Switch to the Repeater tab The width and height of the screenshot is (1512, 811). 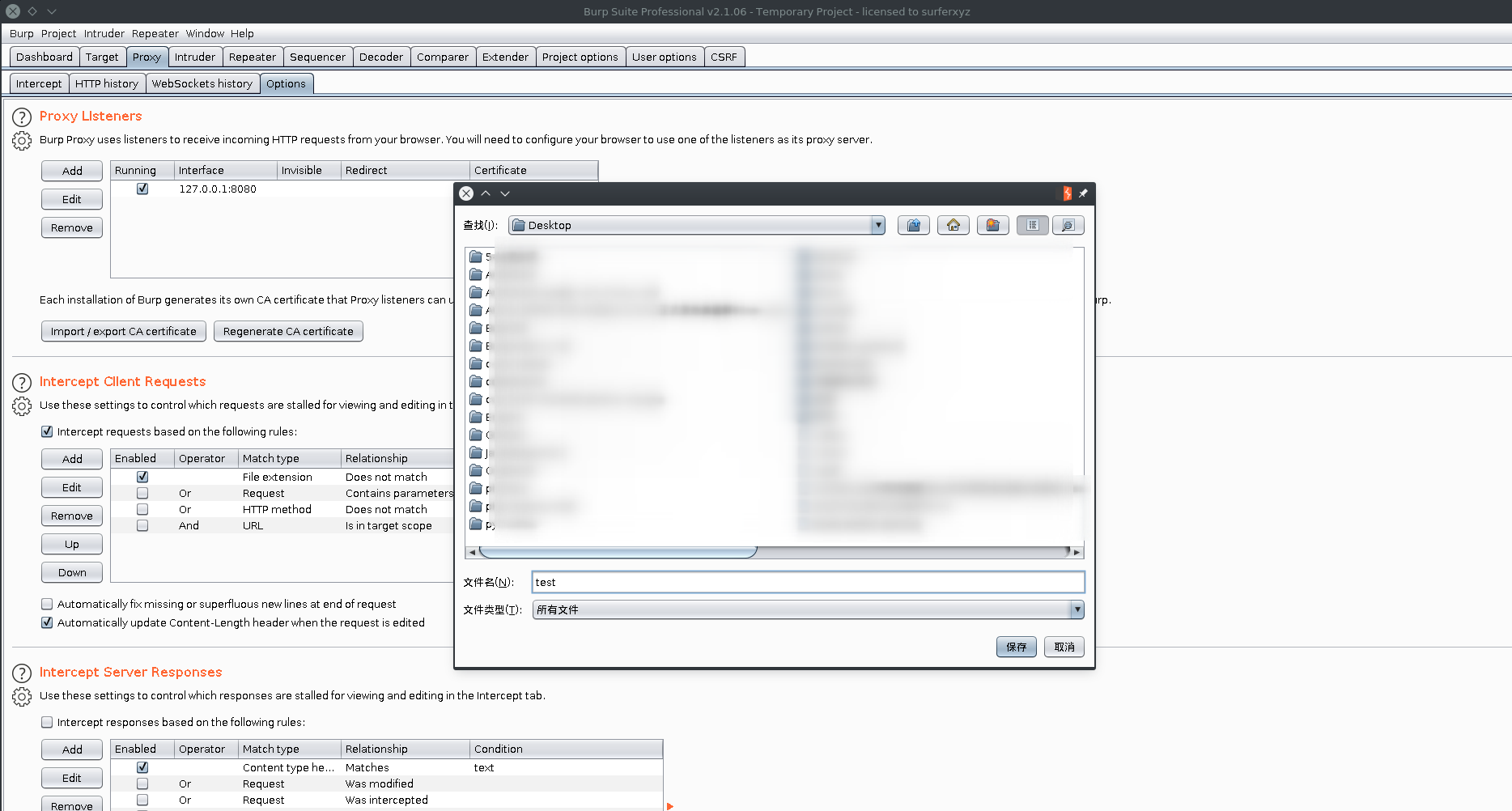tap(253, 57)
